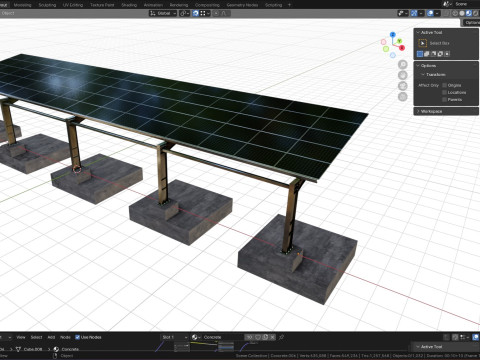This screenshot has width=480, height=360.
Task: Toggle the snapping magnet icon
Action: click(196, 13)
